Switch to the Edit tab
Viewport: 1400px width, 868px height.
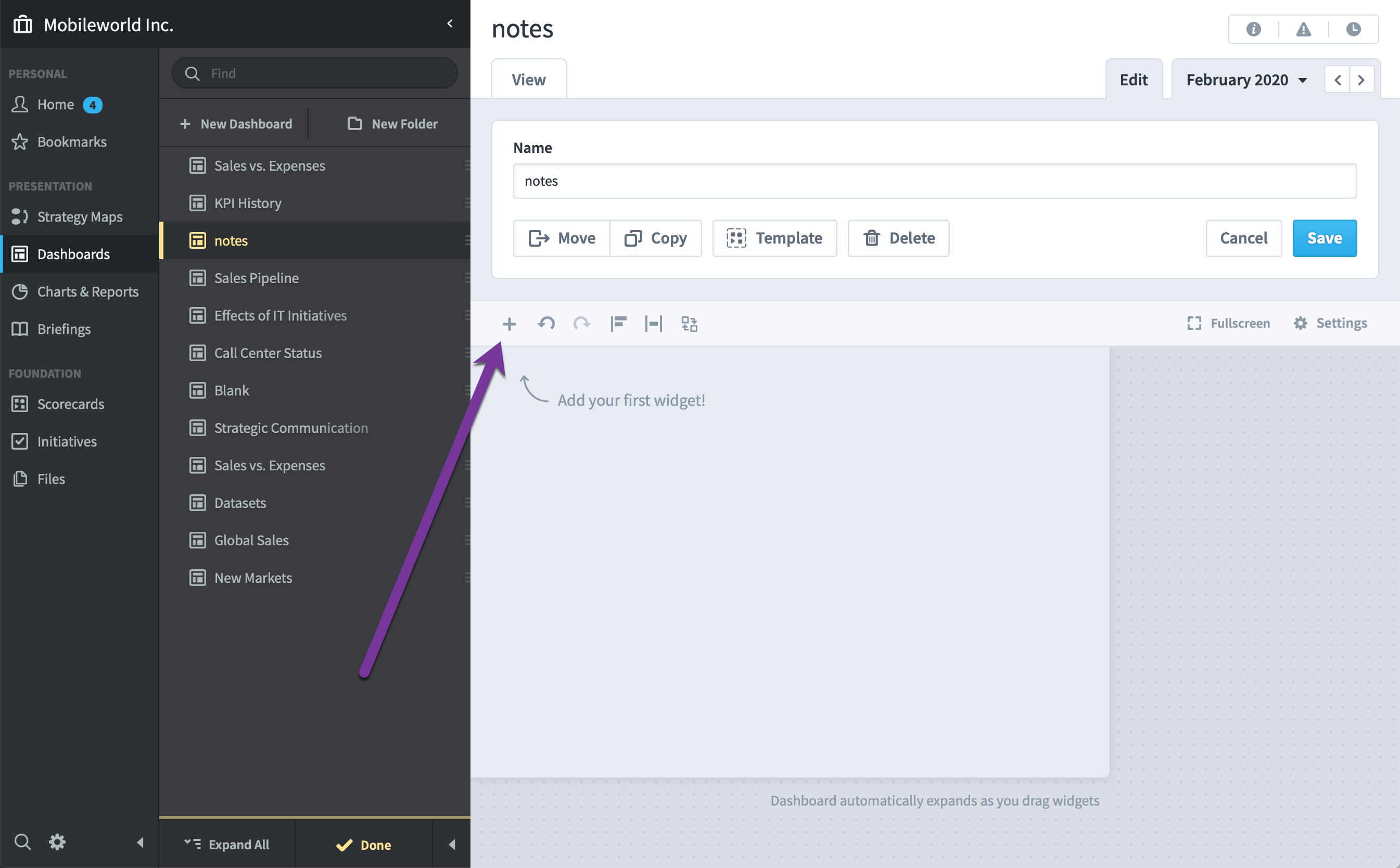[1134, 79]
